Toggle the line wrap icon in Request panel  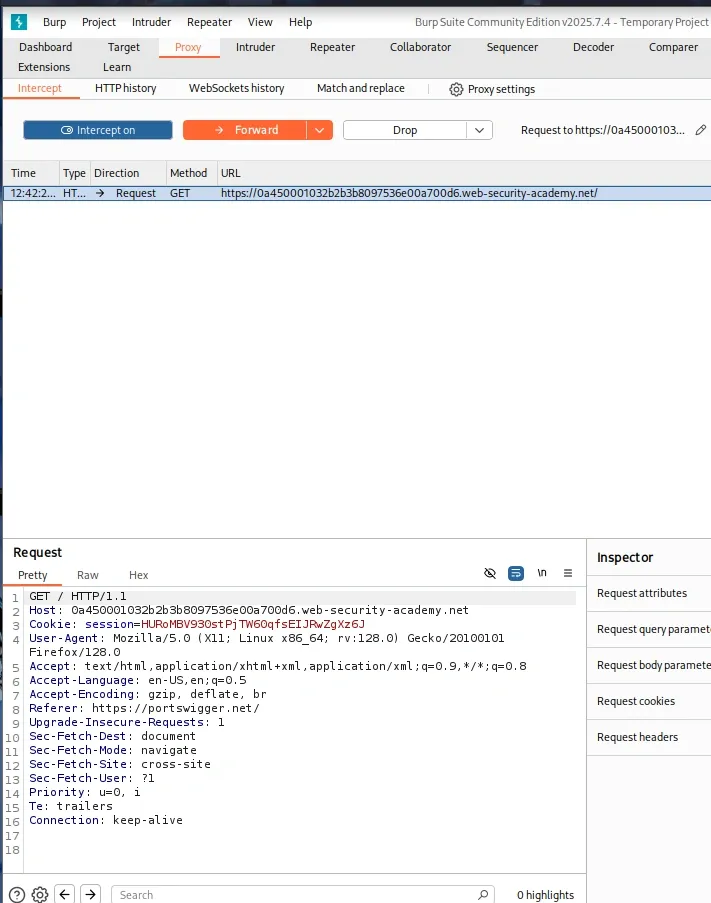click(x=516, y=573)
